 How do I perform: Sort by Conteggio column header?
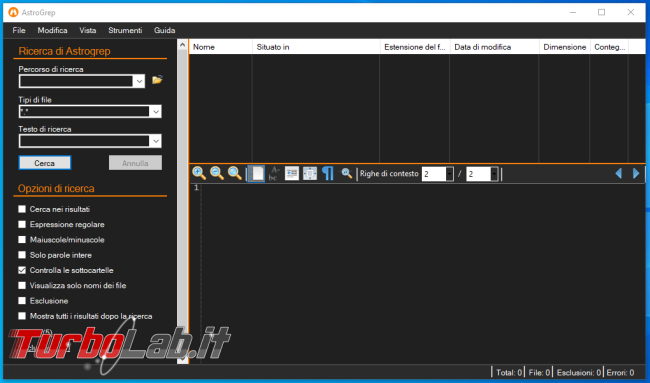pyautogui.click(x=609, y=47)
